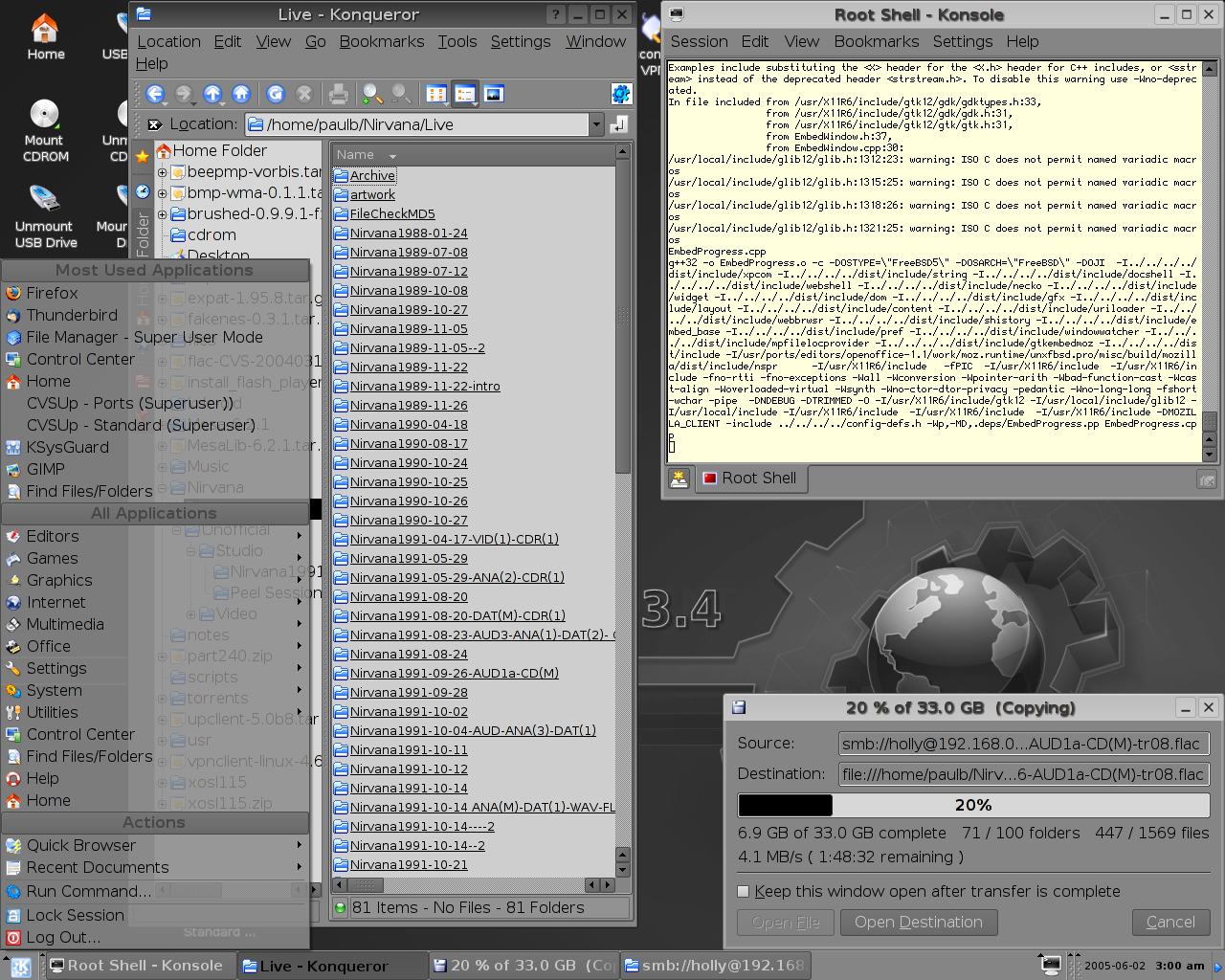Cancel the file copy operation
The height and width of the screenshot is (980, 1225).
pos(1170,923)
